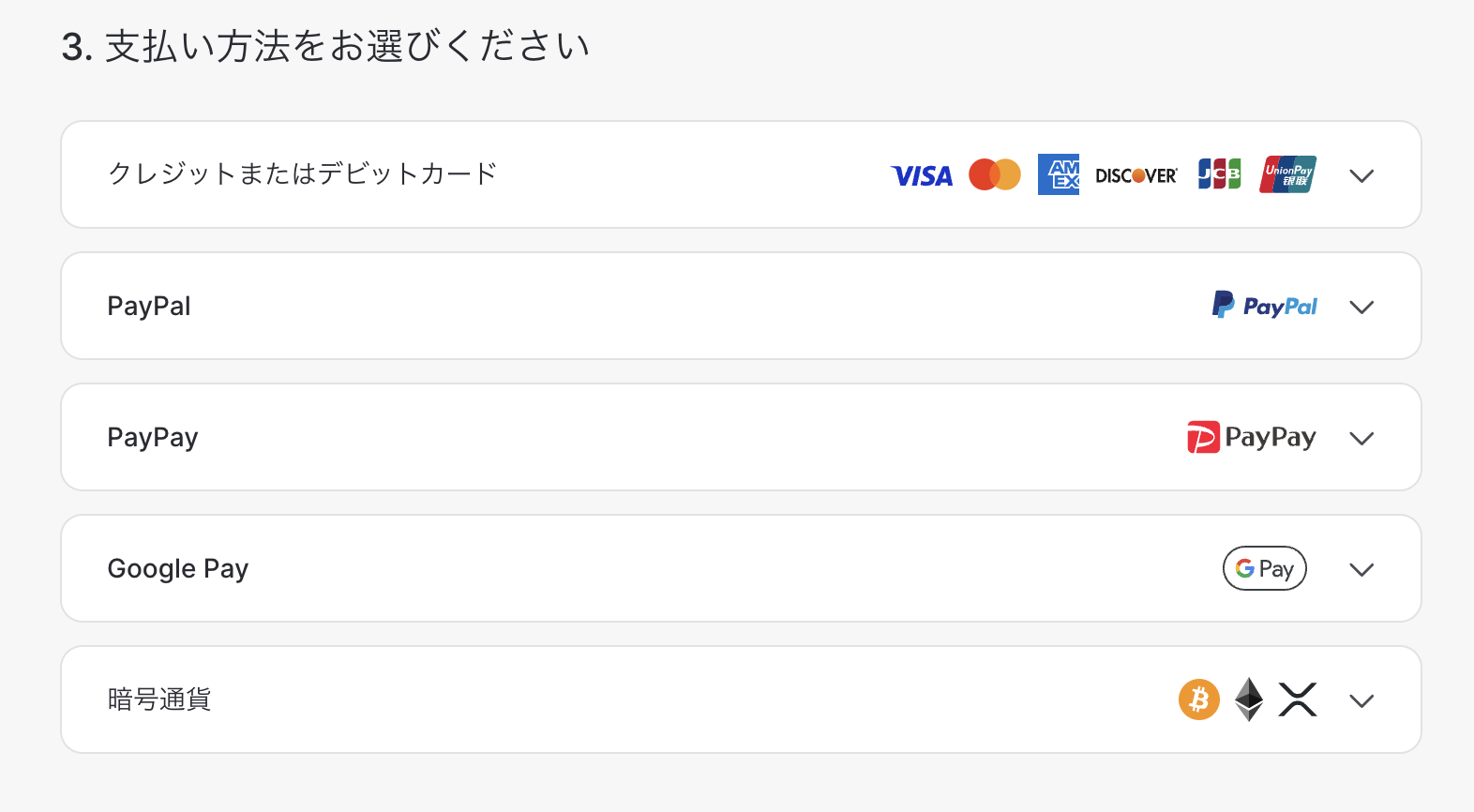This screenshot has width=1474, height=812.
Task: Choose the Google Pay text label
Action: click(x=178, y=568)
